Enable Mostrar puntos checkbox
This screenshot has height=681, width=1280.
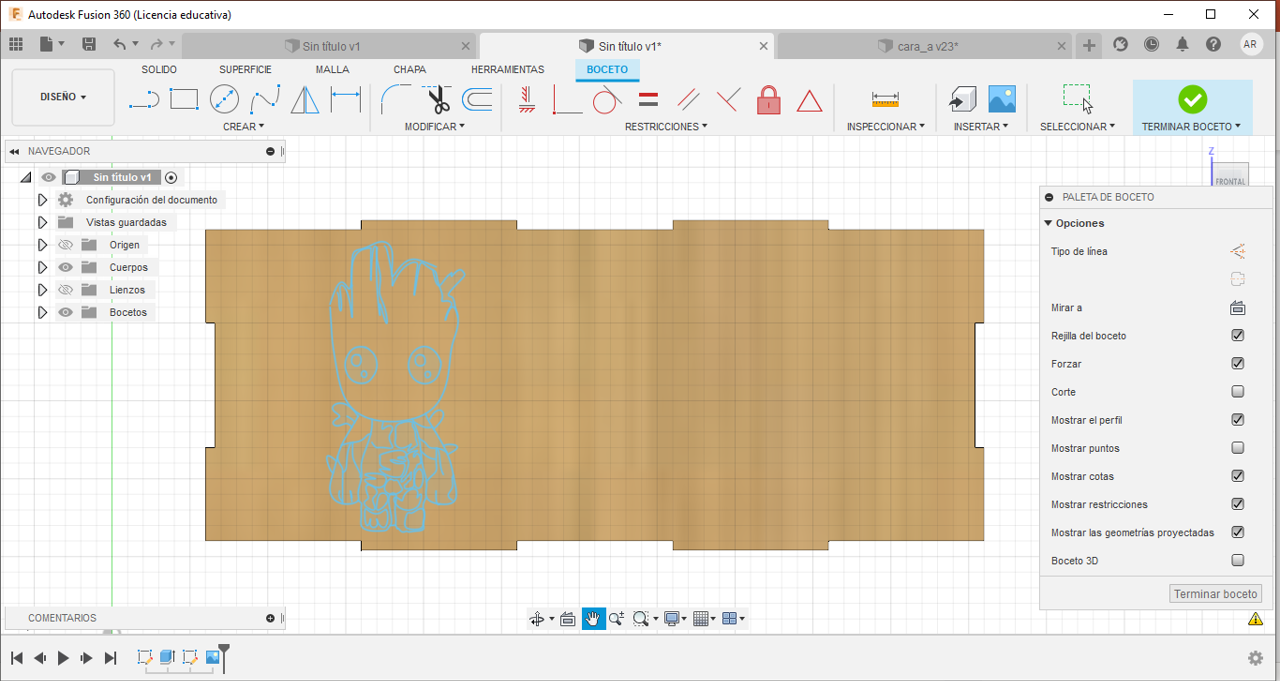(1238, 448)
